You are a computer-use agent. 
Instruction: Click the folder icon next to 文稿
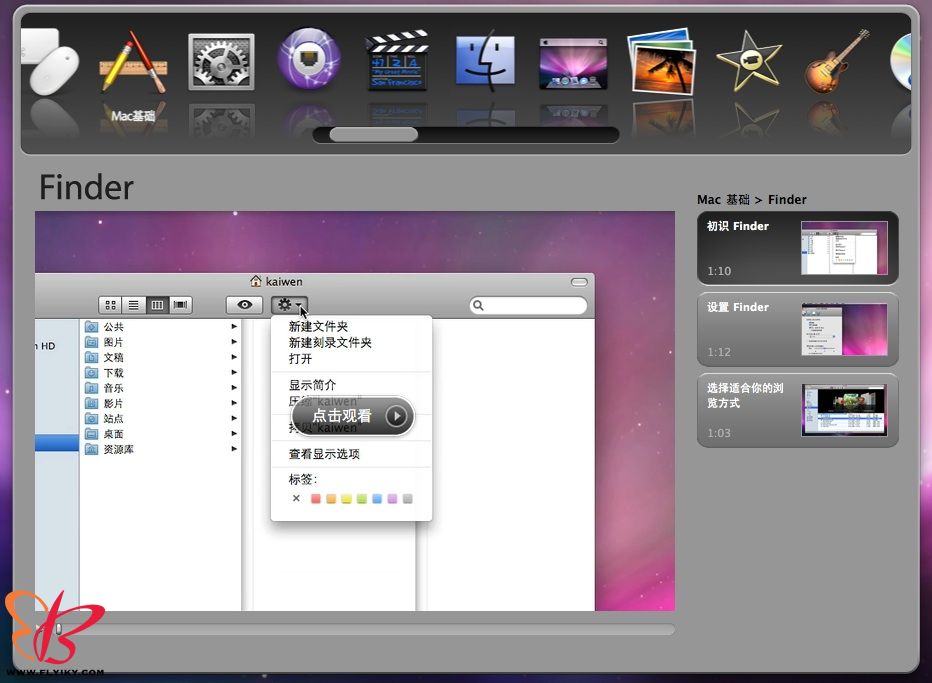92,357
